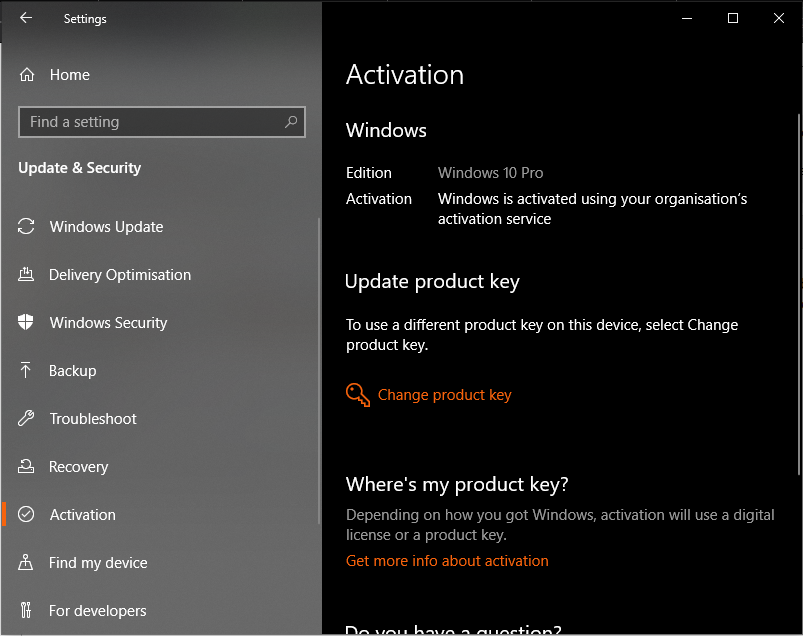
Task: Click the For developers tools icon
Action: coord(26,610)
